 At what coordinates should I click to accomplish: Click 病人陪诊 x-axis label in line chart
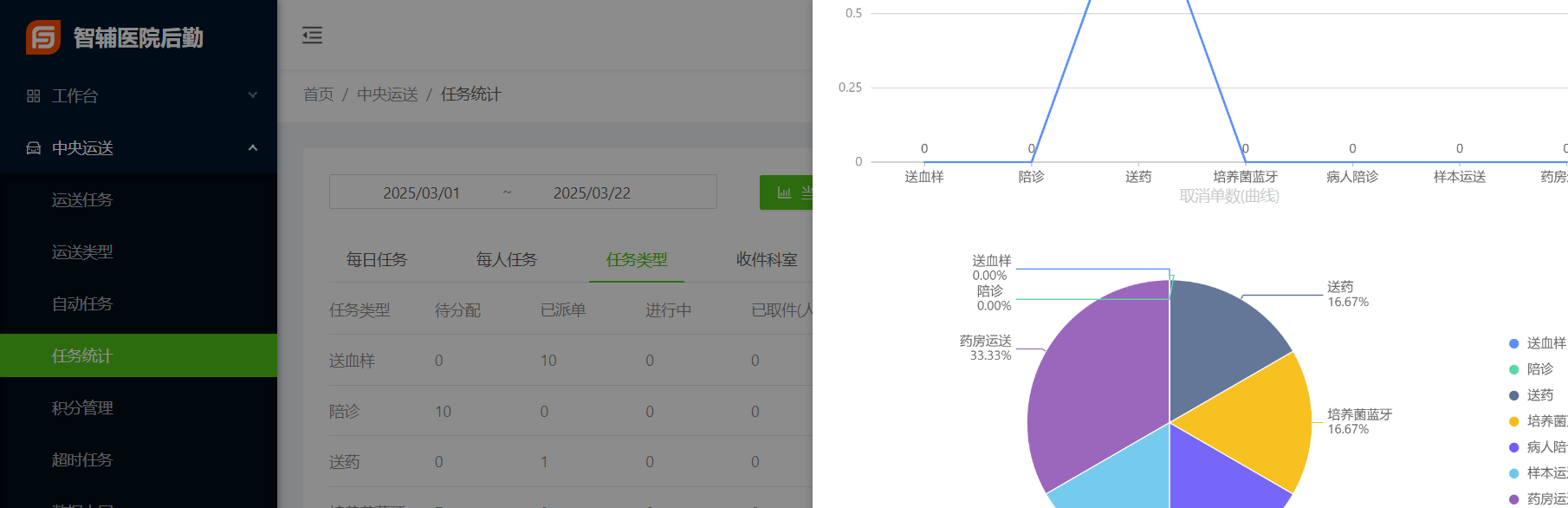tap(1352, 177)
